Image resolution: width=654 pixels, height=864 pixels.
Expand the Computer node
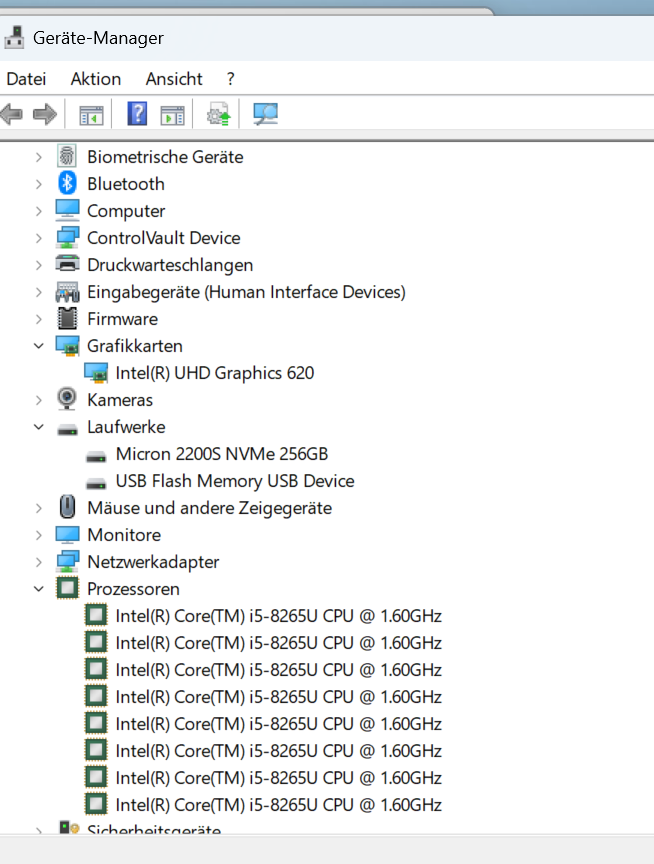[39, 211]
